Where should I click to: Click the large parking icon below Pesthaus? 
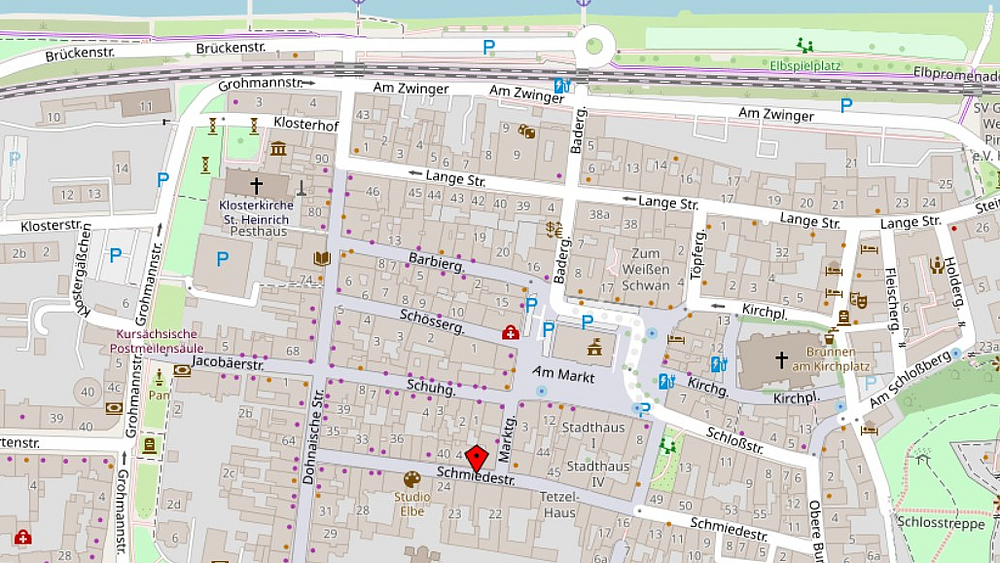click(222, 259)
